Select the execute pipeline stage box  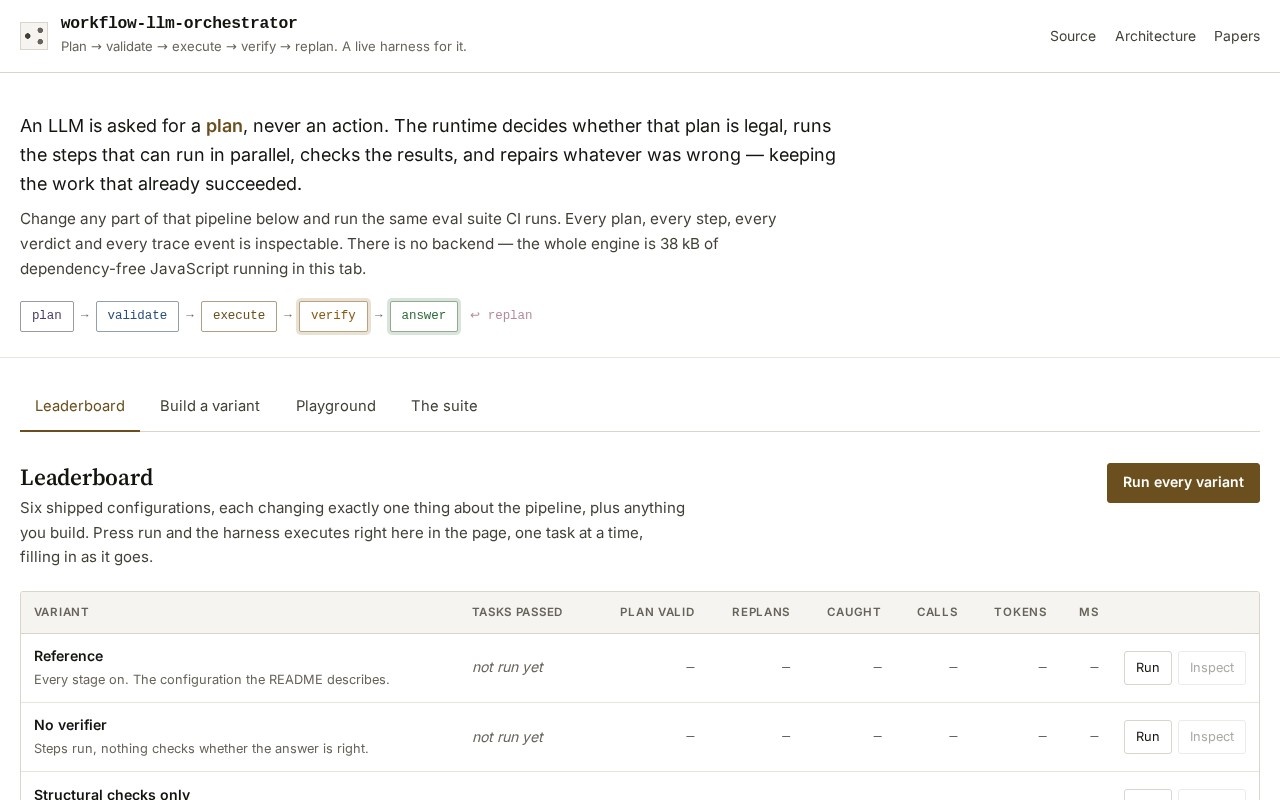(x=239, y=316)
